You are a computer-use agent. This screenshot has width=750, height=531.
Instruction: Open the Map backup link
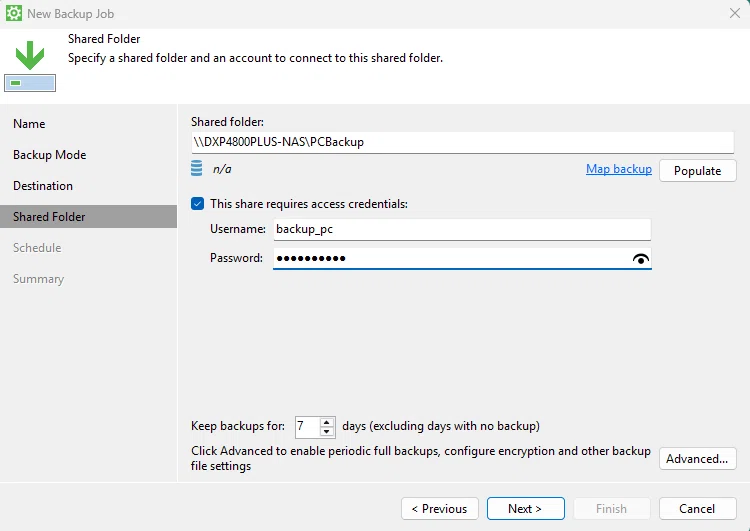619,169
